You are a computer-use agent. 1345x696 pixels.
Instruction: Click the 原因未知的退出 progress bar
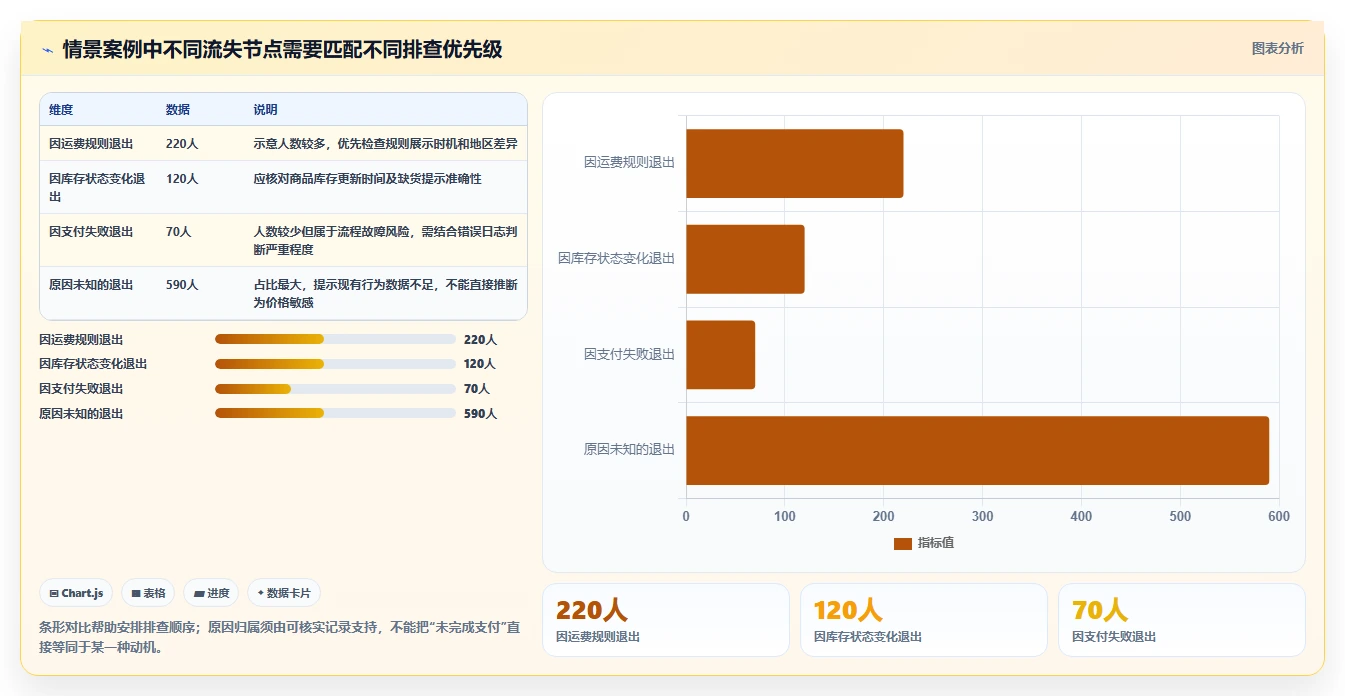[335, 413]
